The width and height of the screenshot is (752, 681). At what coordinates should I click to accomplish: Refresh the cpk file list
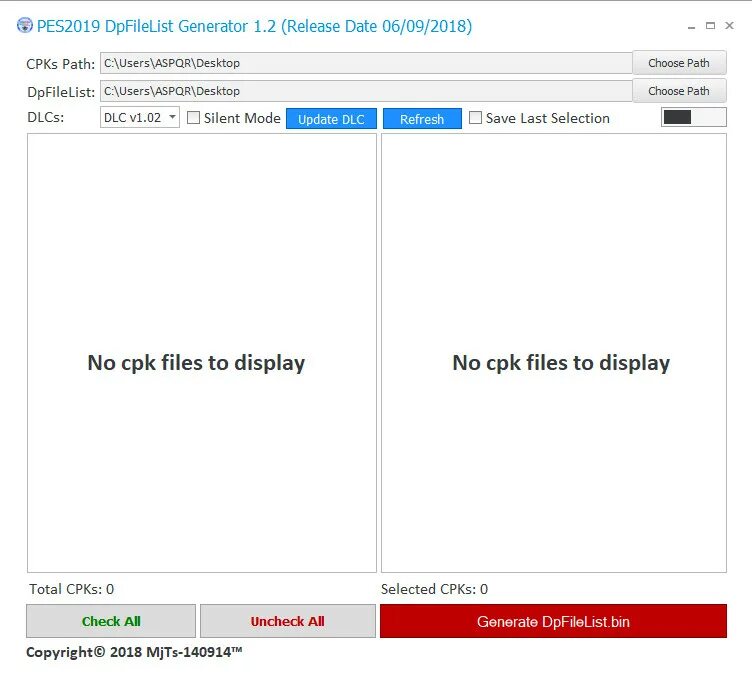[x=422, y=119]
